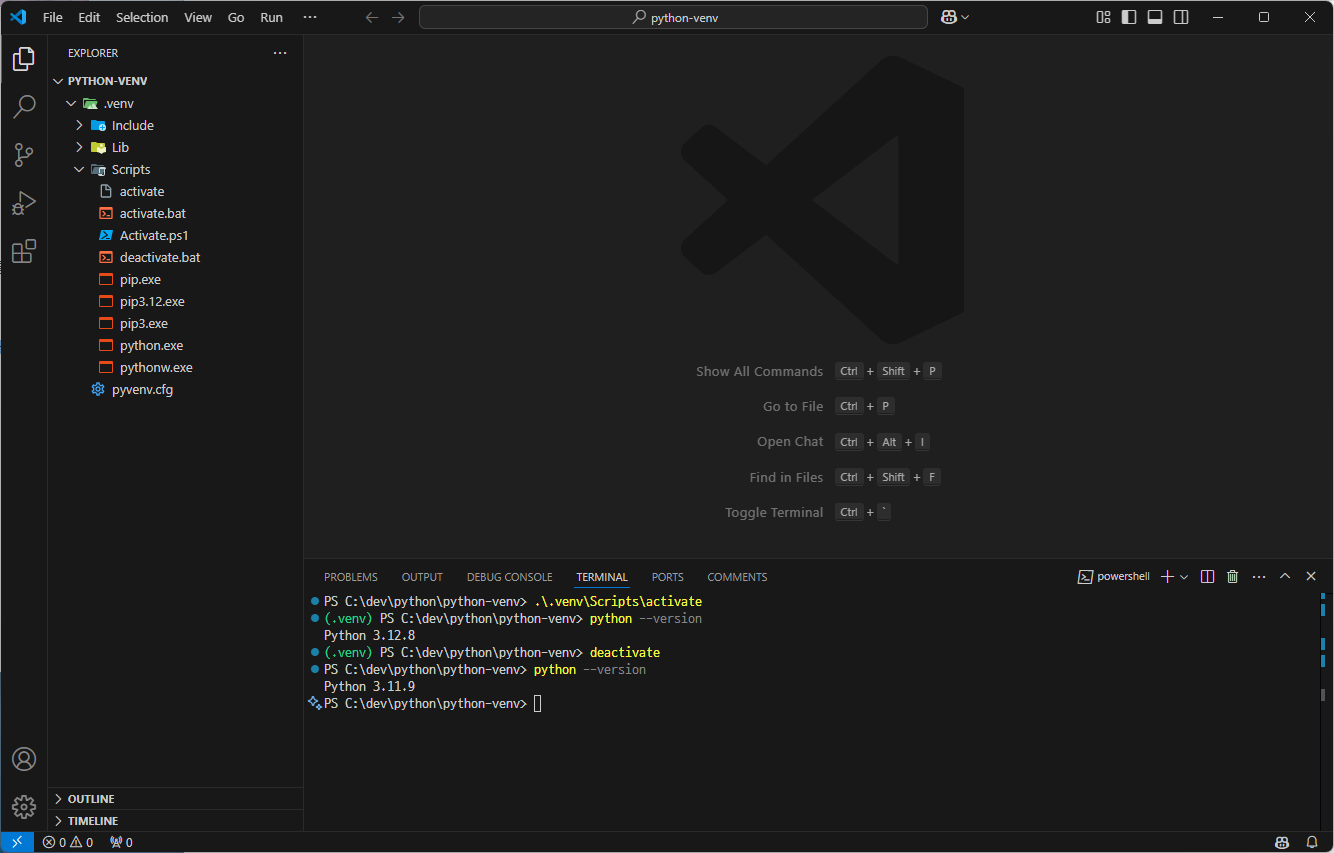Open activate.bat file
Viewport: 1334px width, 853px height.
[175, 213]
